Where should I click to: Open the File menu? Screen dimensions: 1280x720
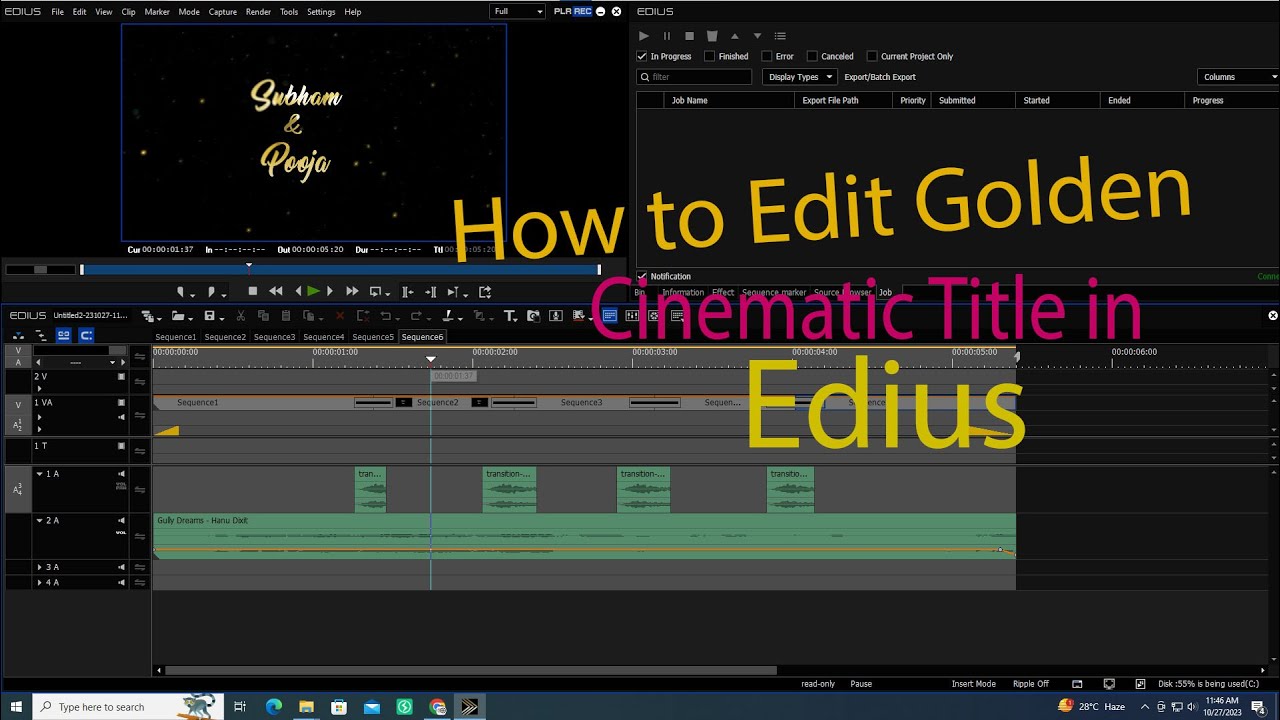coord(58,12)
